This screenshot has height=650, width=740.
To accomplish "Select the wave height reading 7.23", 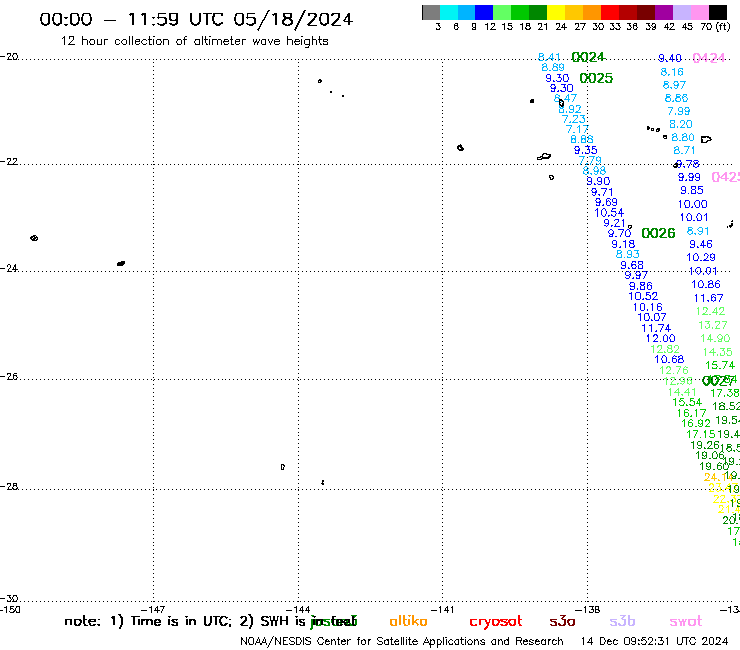I will click(x=574, y=119).
